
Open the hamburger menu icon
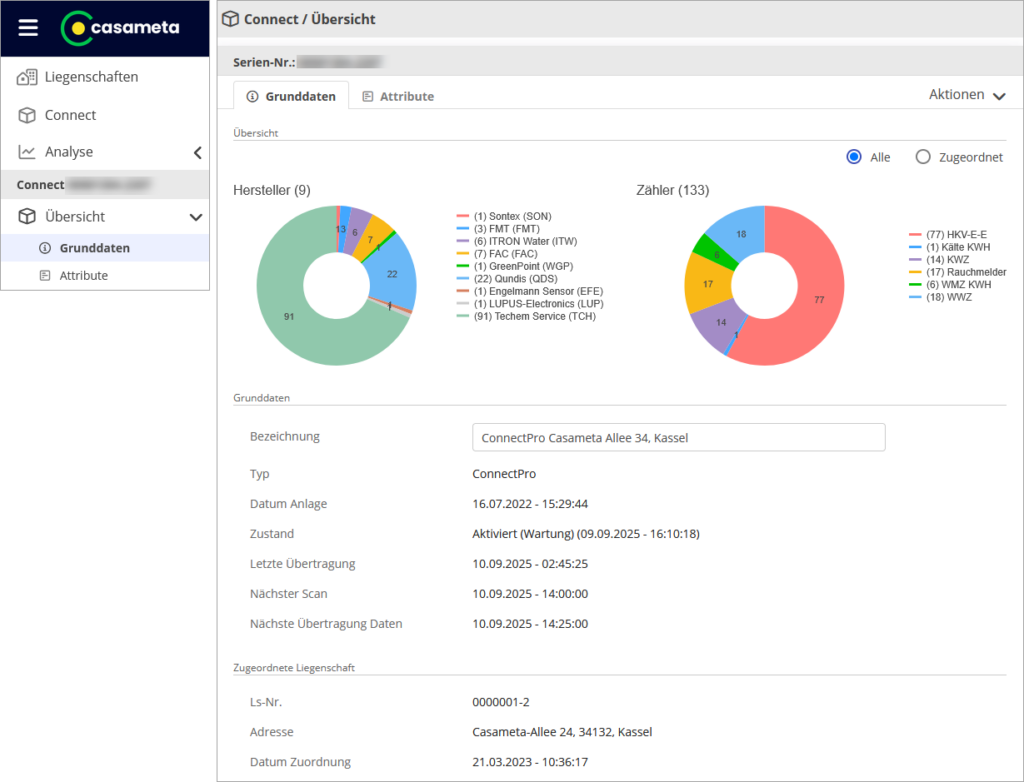click(x=28, y=28)
